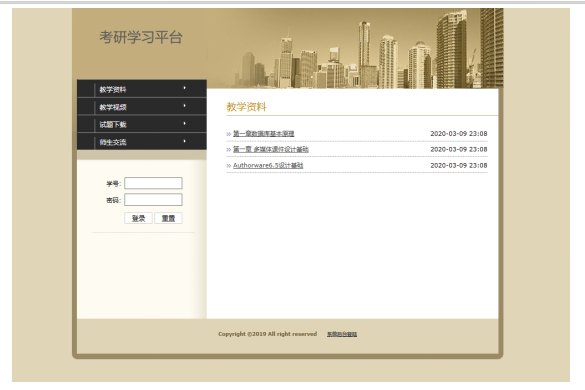Select the 试题下载 sidebar menu item
Image resolution: width=585 pixels, height=390 pixels.
pos(113,125)
